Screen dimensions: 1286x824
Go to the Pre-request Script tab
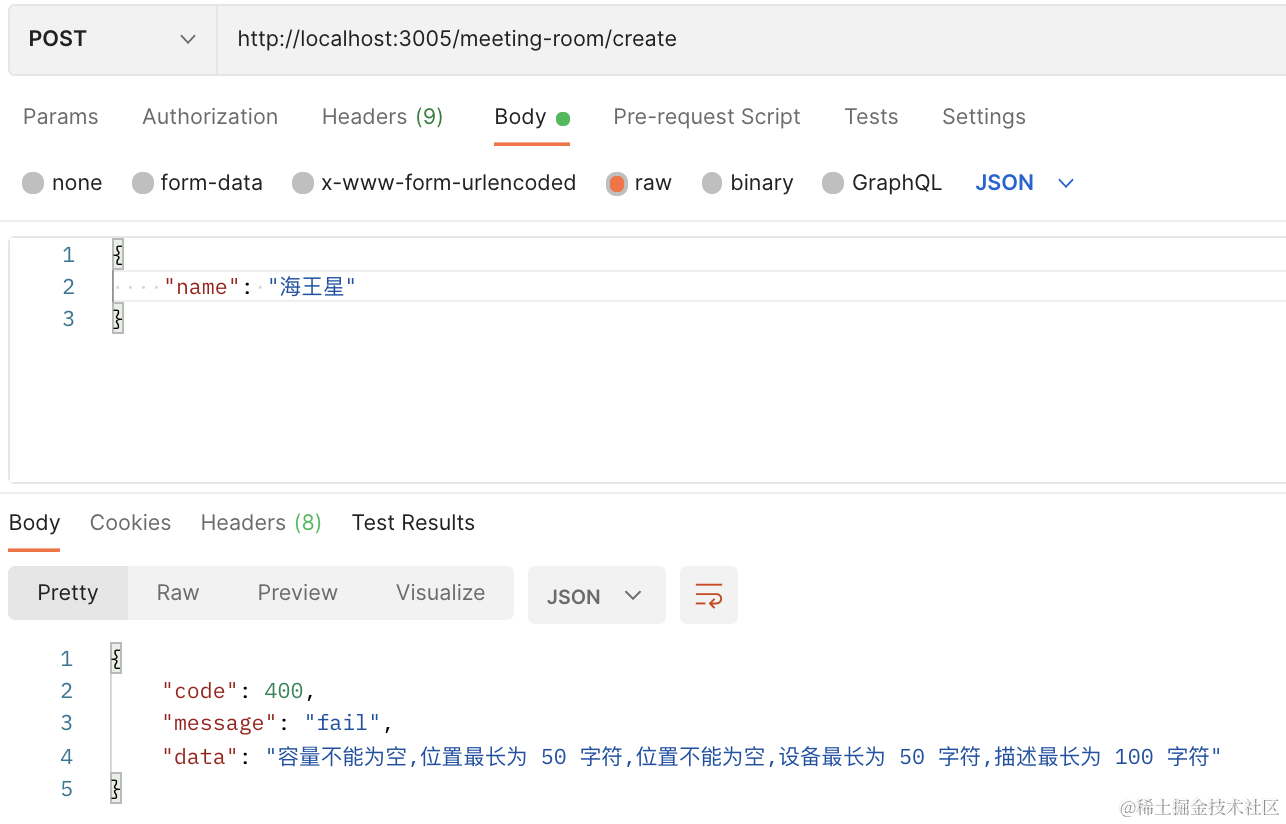tap(706, 117)
